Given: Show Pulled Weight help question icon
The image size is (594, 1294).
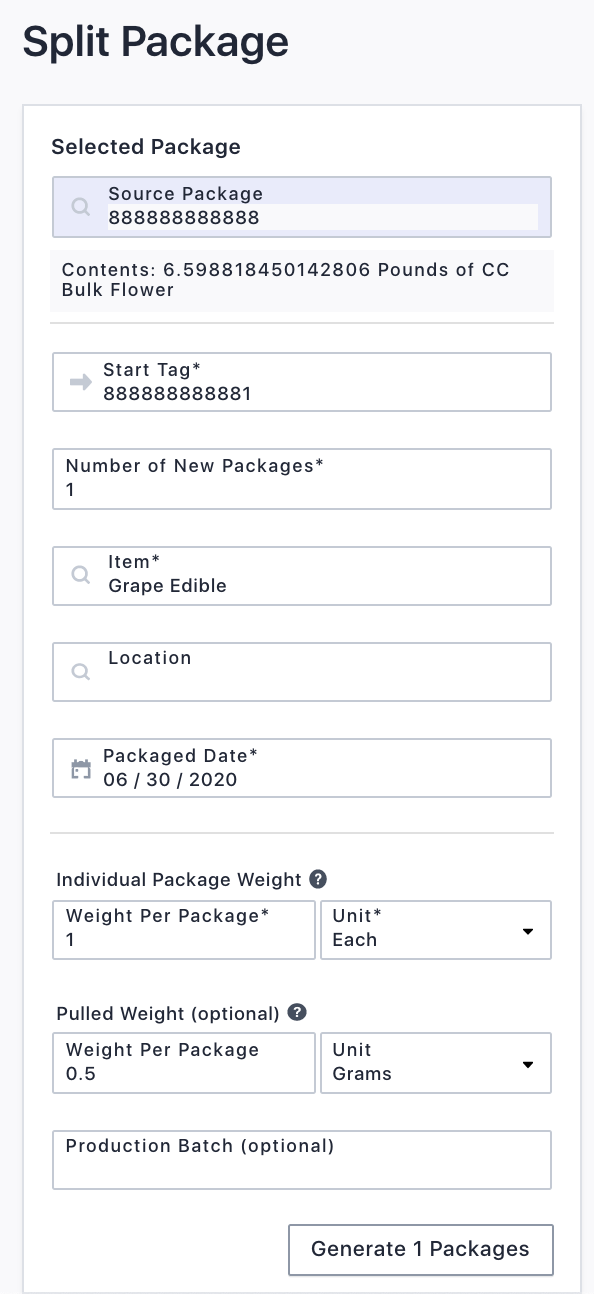Looking at the screenshot, I should tap(296, 1012).
